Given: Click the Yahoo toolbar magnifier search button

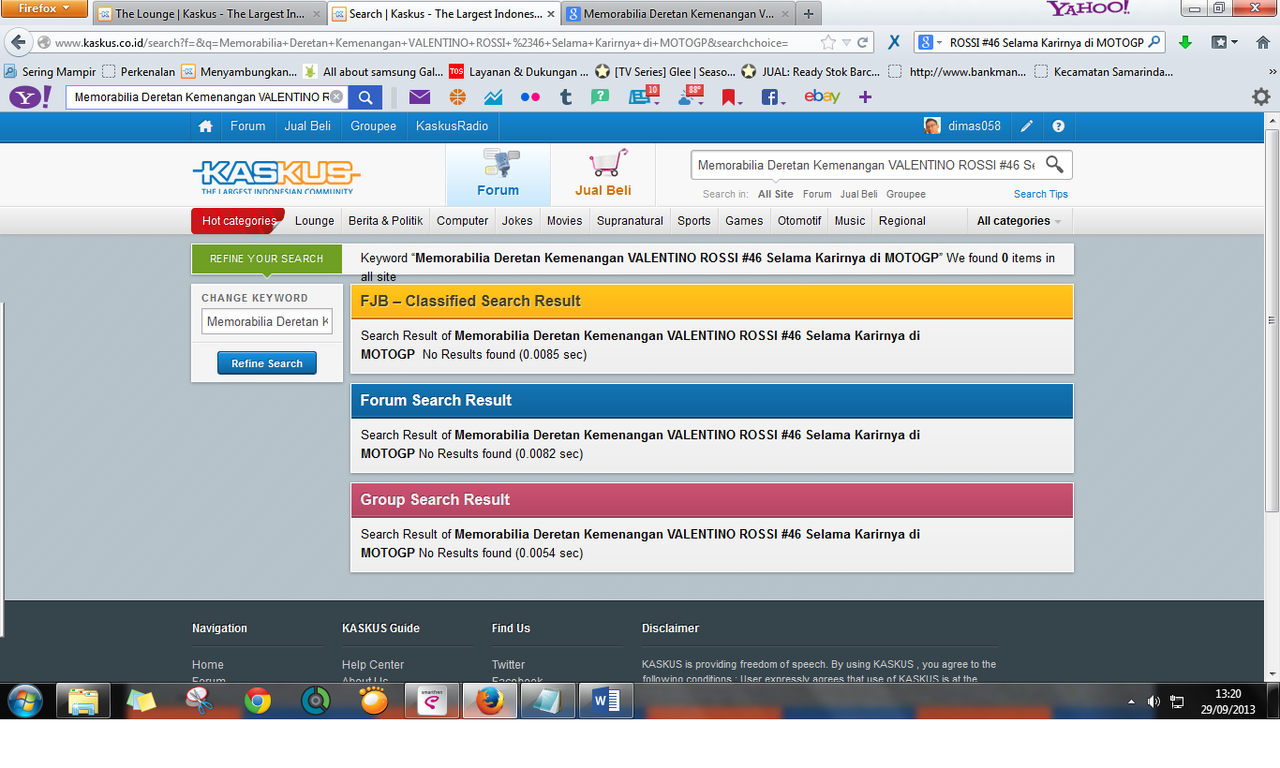Looking at the screenshot, I should [x=366, y=97].
